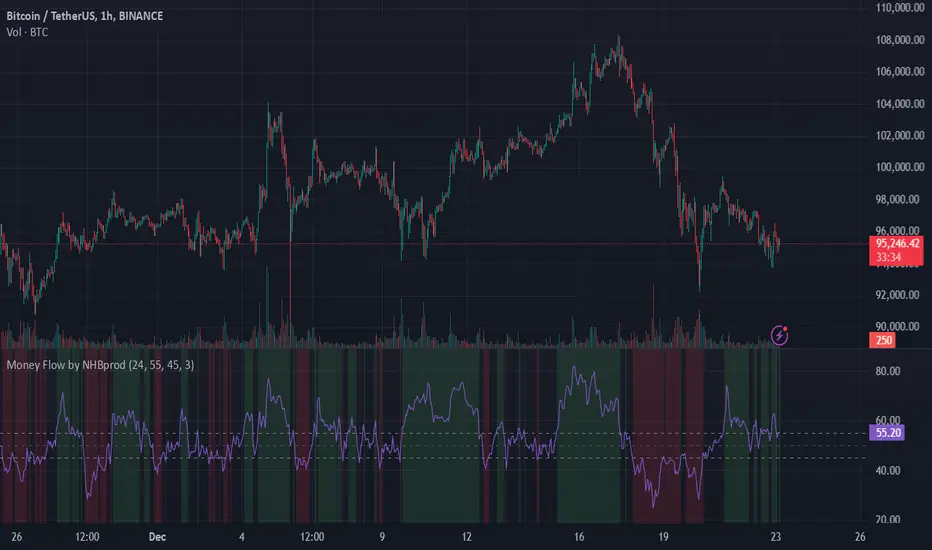Image resolution: width=932 pixels, height=550 pixels.
Task: Click the Vol · BTC indicator label
Action: [27, 32]
